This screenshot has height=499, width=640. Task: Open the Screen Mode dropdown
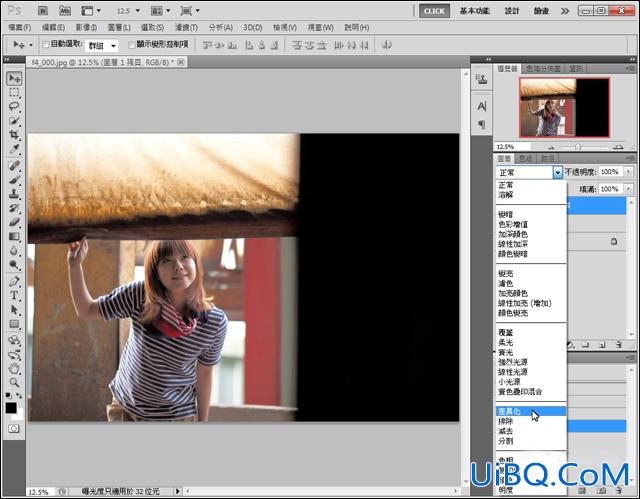pos(190,11)
